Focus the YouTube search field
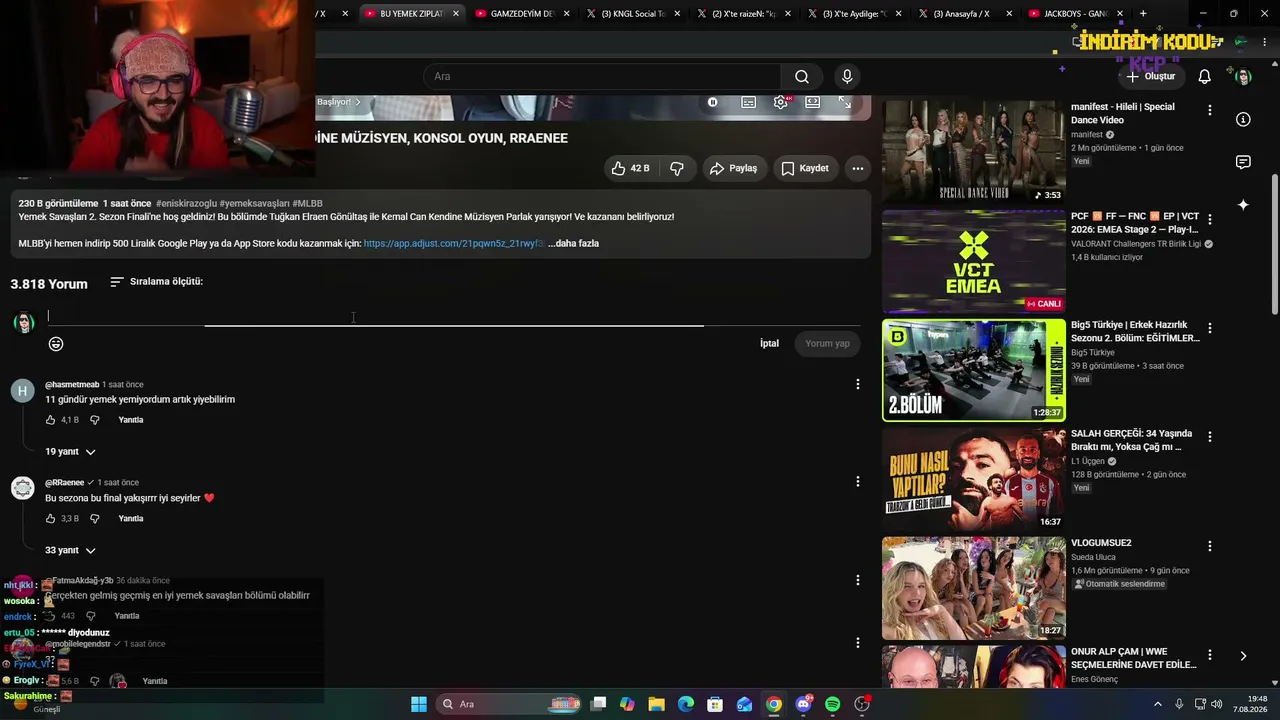Image resolution: width=1280 pixels, height=720 pixels. (x=602, y=77)
